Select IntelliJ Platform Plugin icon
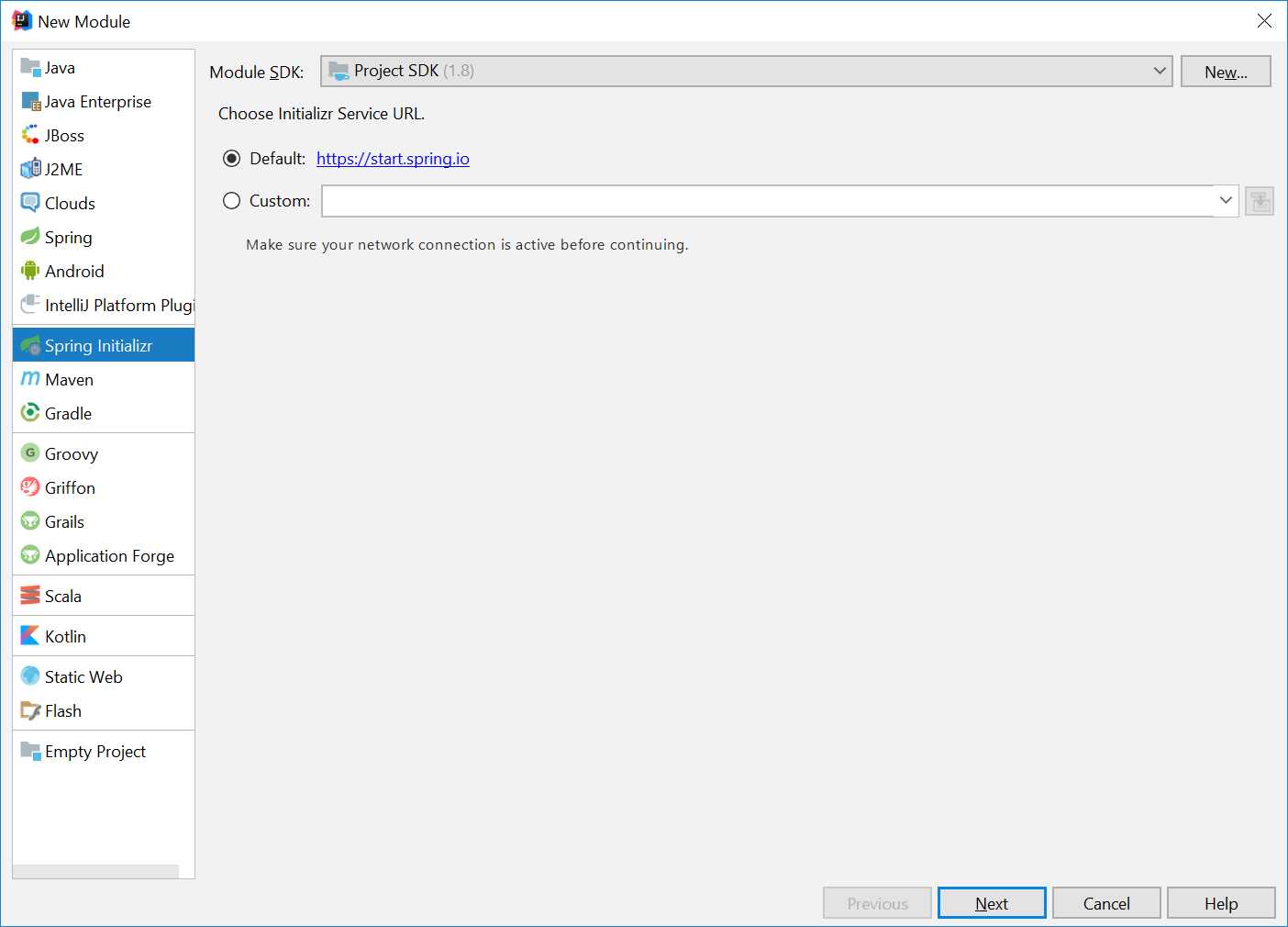This screenshot has width=1288, height=927. (30, 305)
